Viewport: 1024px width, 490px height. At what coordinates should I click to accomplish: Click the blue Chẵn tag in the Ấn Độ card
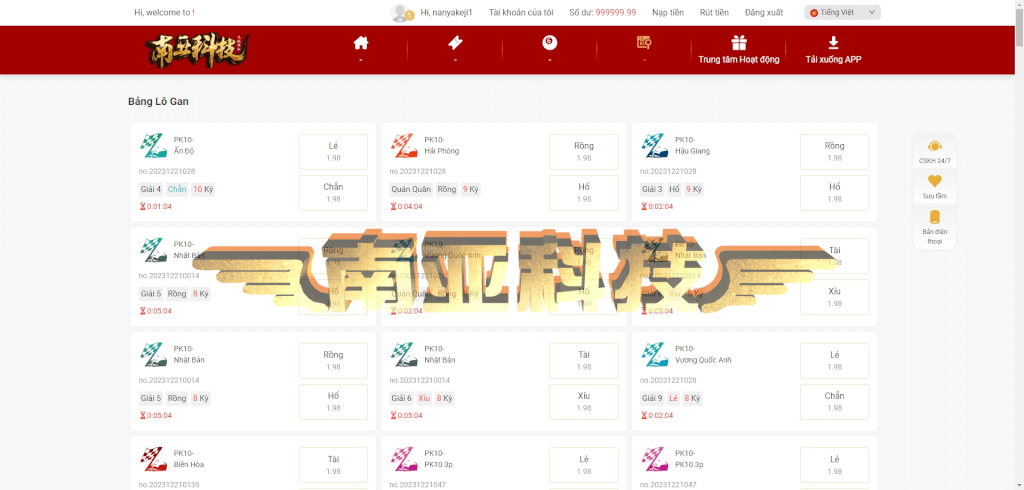point(176,189)
